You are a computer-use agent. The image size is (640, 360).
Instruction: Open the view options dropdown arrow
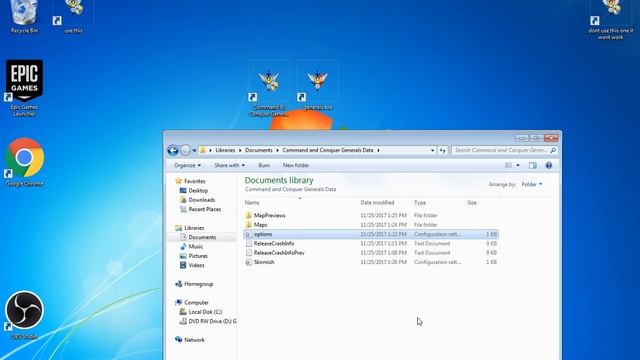pyautogui.click(x=518, y=165)
